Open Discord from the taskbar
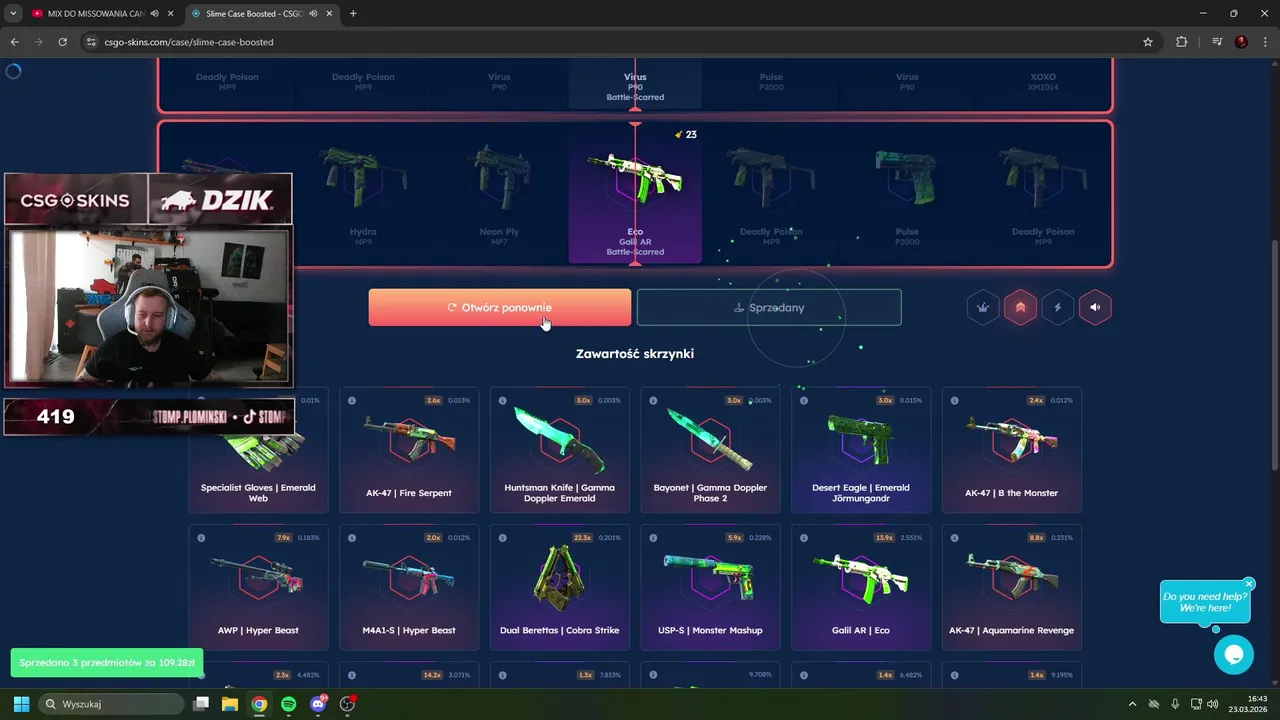Image resolution: width=1280 pixels, height=720 pixels. pyautogui.click(x=318, y=704)
